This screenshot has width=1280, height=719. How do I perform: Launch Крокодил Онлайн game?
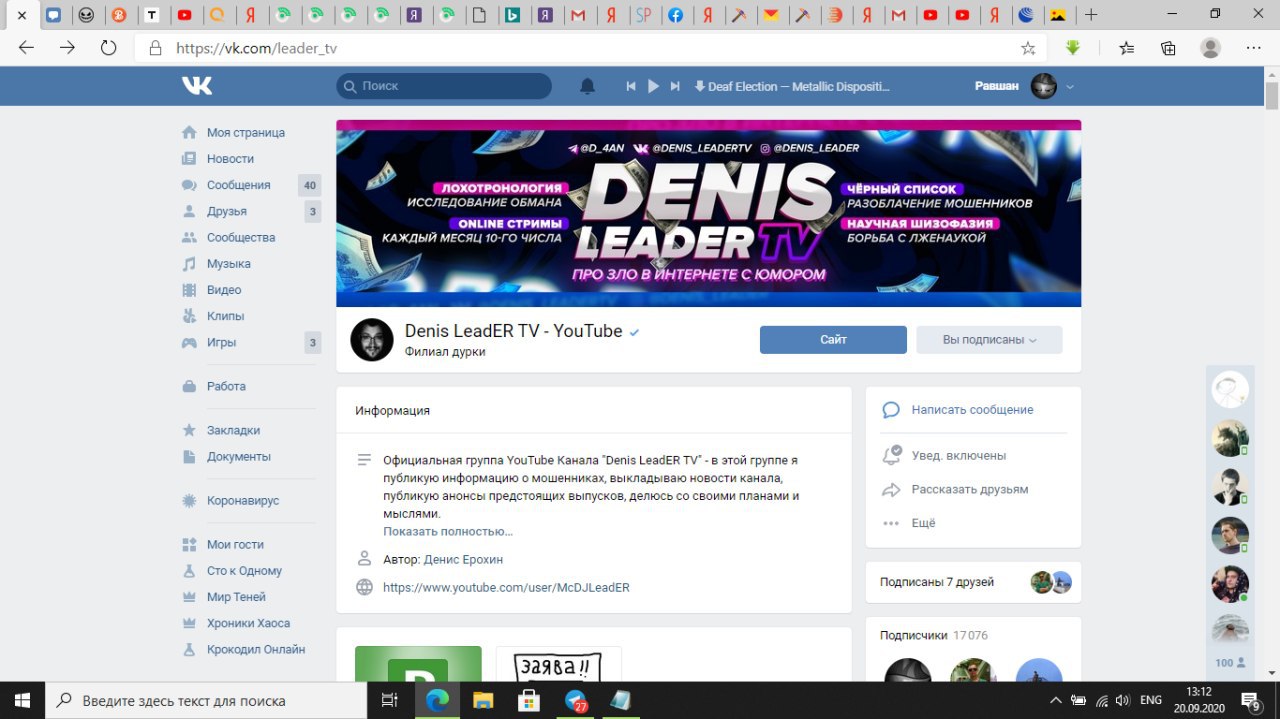point(256,649)
